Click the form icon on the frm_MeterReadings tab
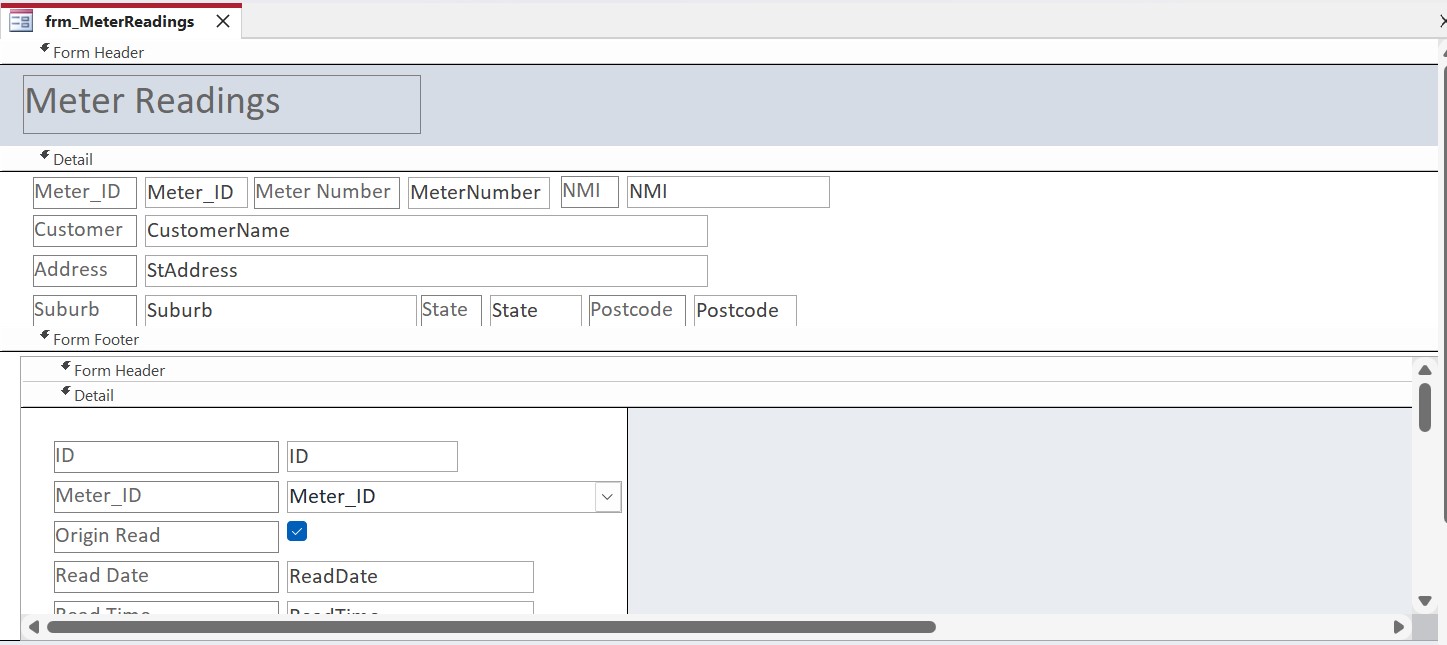The image size is (1447, 645). [x=20, y=20]
